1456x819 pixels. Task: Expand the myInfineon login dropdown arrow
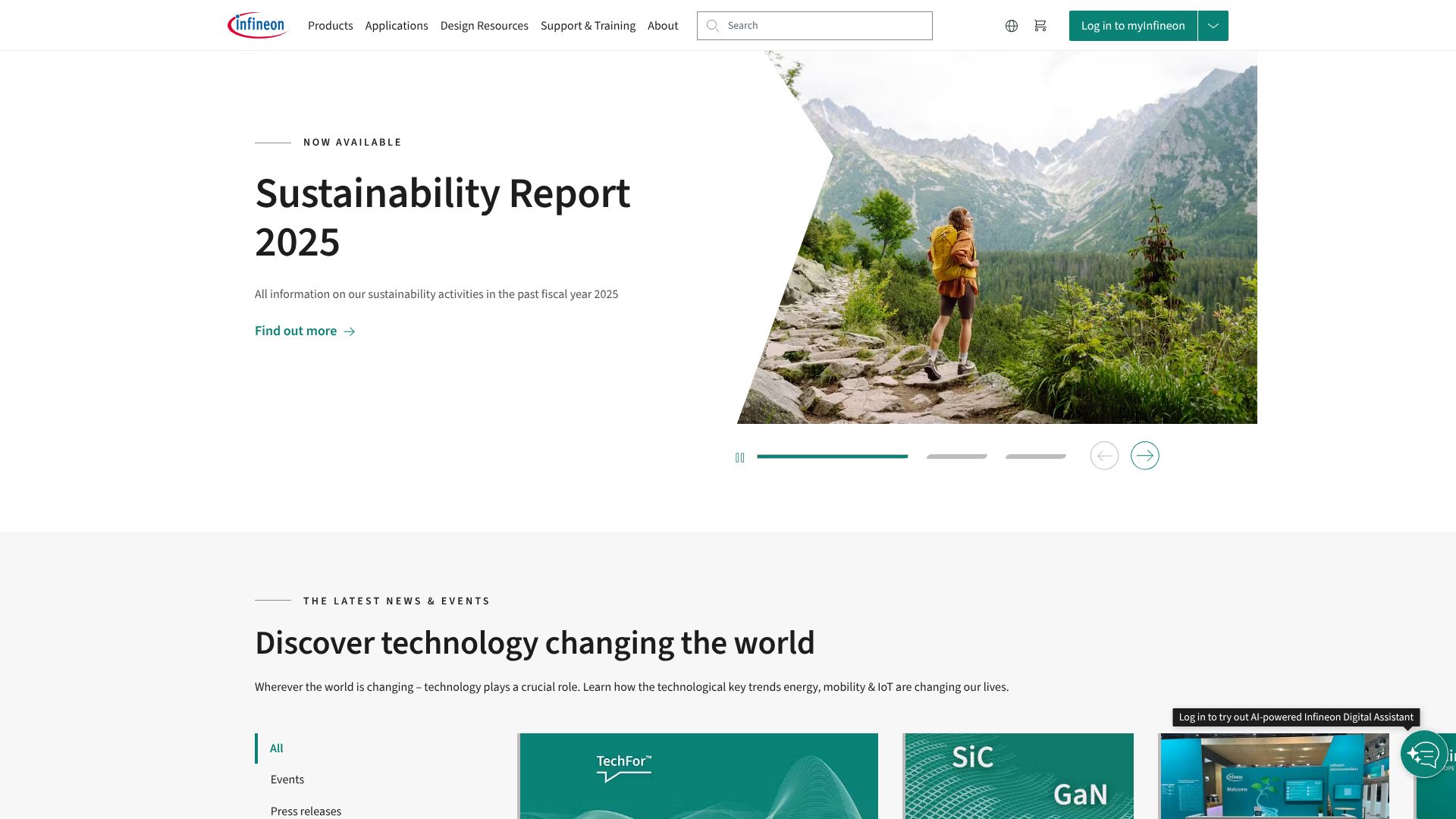click(x=1213, y=26)
